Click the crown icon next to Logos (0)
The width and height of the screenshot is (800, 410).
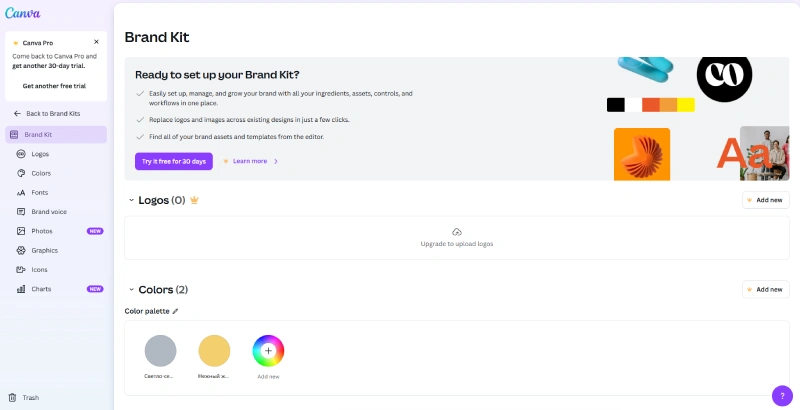coord(194,200)
